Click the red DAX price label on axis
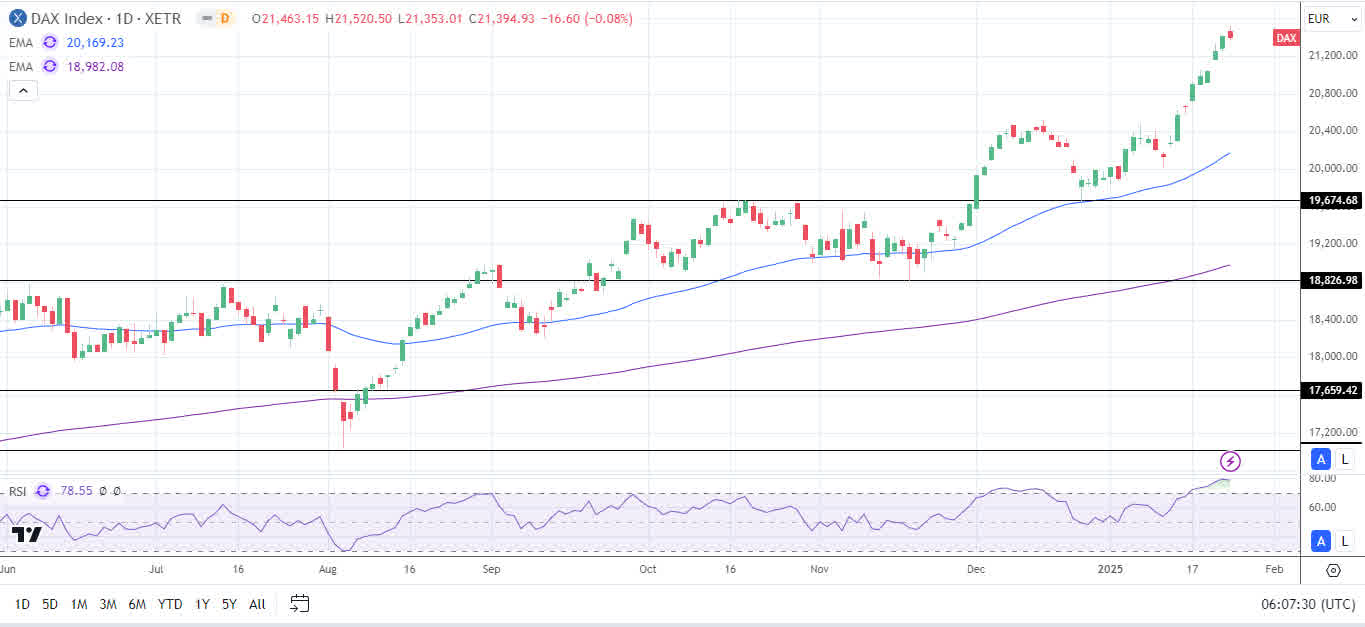 pyautogui.click(x=1286, y=38)
